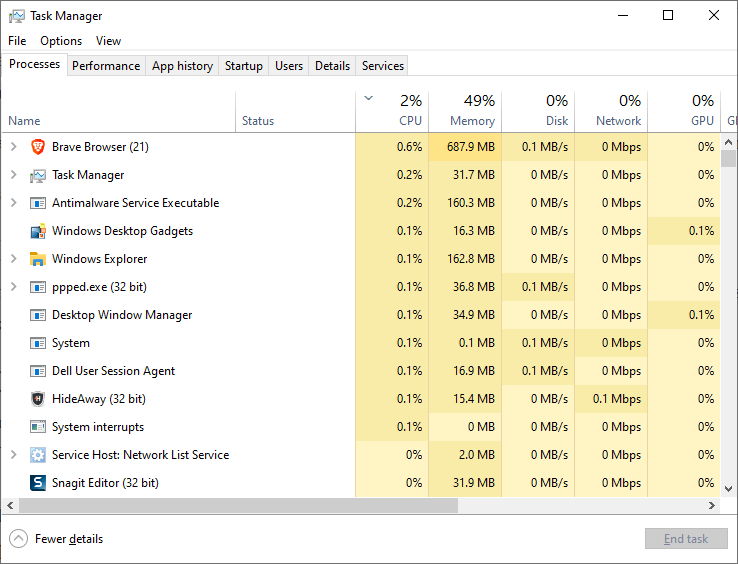
Task: Expand the Windows Explorer process group
Action: pyautogui.click(x=14, y=259)
